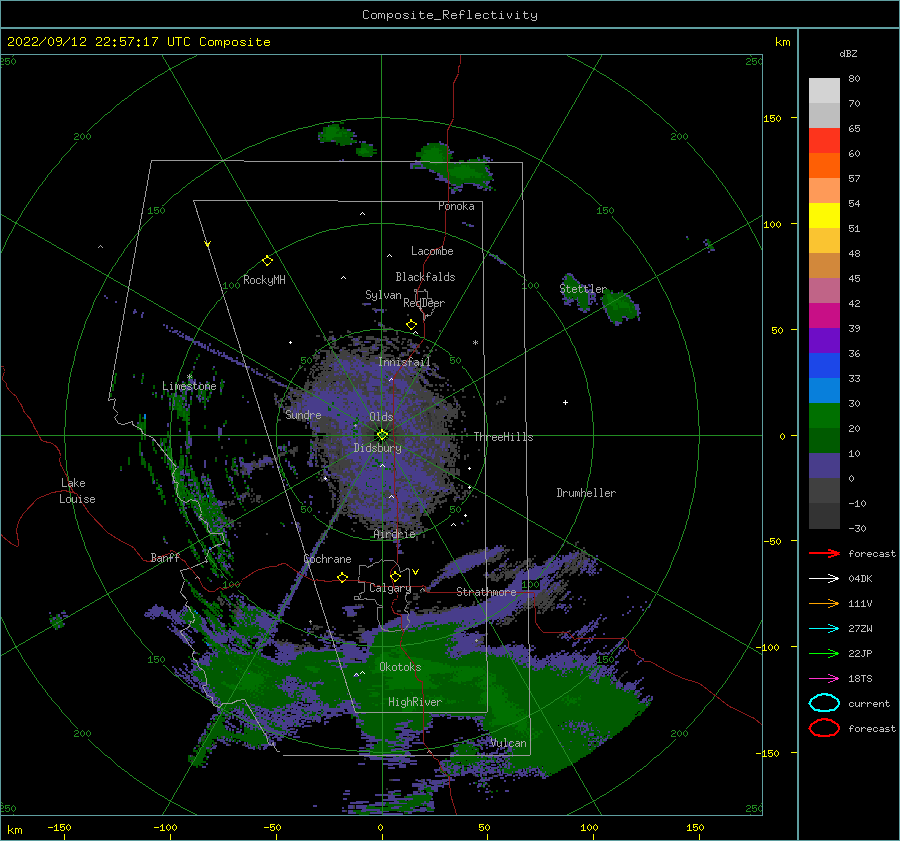Click the RockyMH label
900x841 pixels.
[x=264, y=280]
